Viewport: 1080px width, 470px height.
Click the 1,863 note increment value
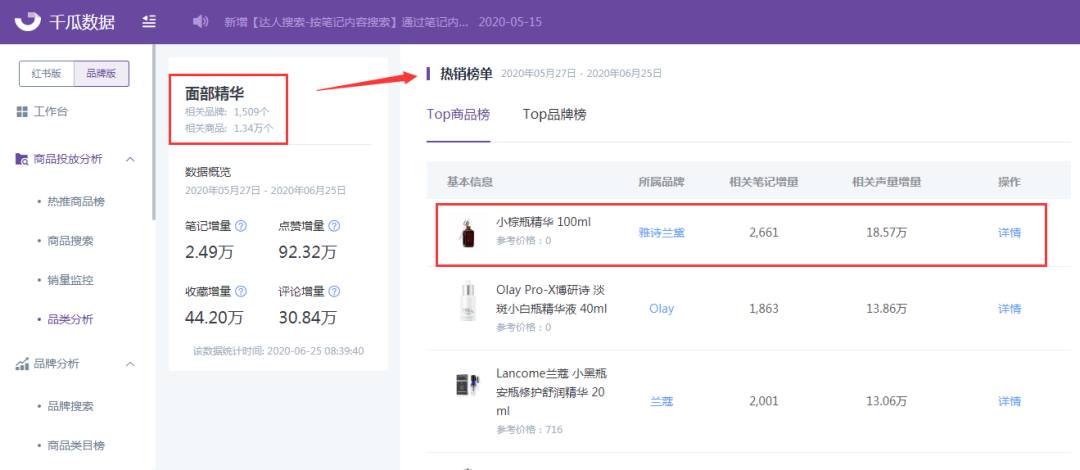[764, 308]
